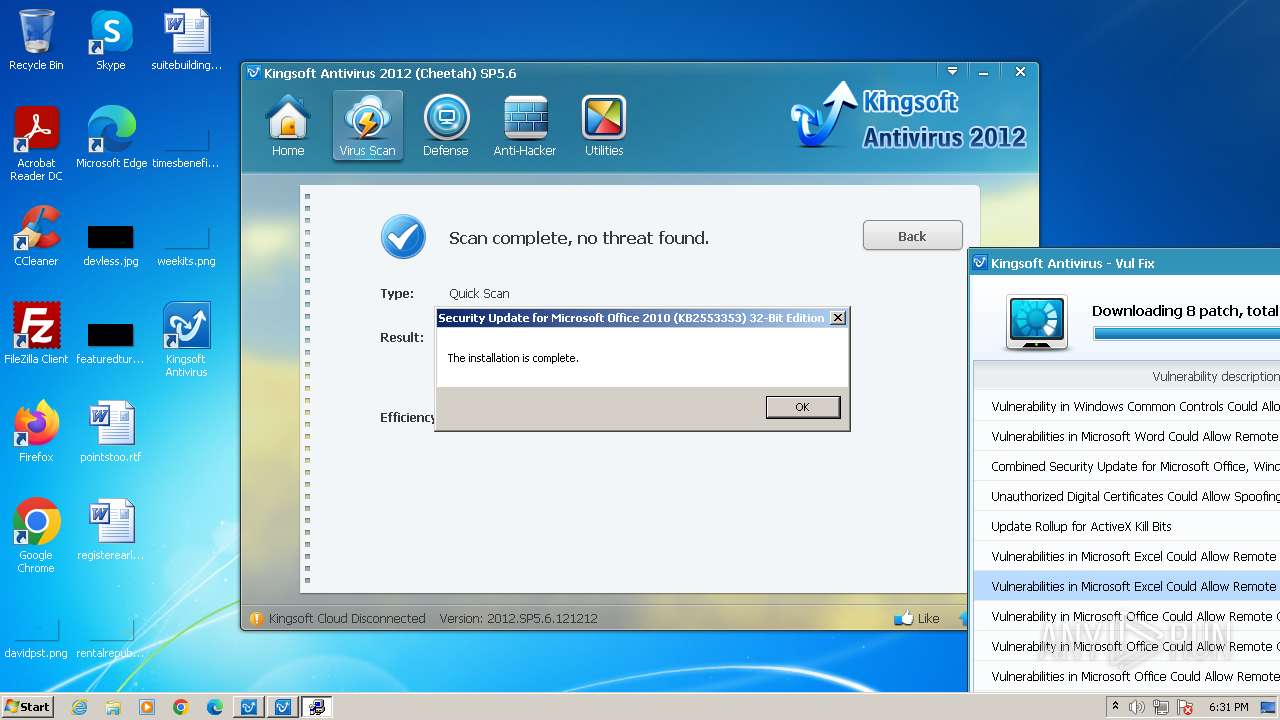Select Combined Security Update for Microsoft Office row
Image resolution: width=1280 pixels, height=720 pixels.
point(1127,466)
